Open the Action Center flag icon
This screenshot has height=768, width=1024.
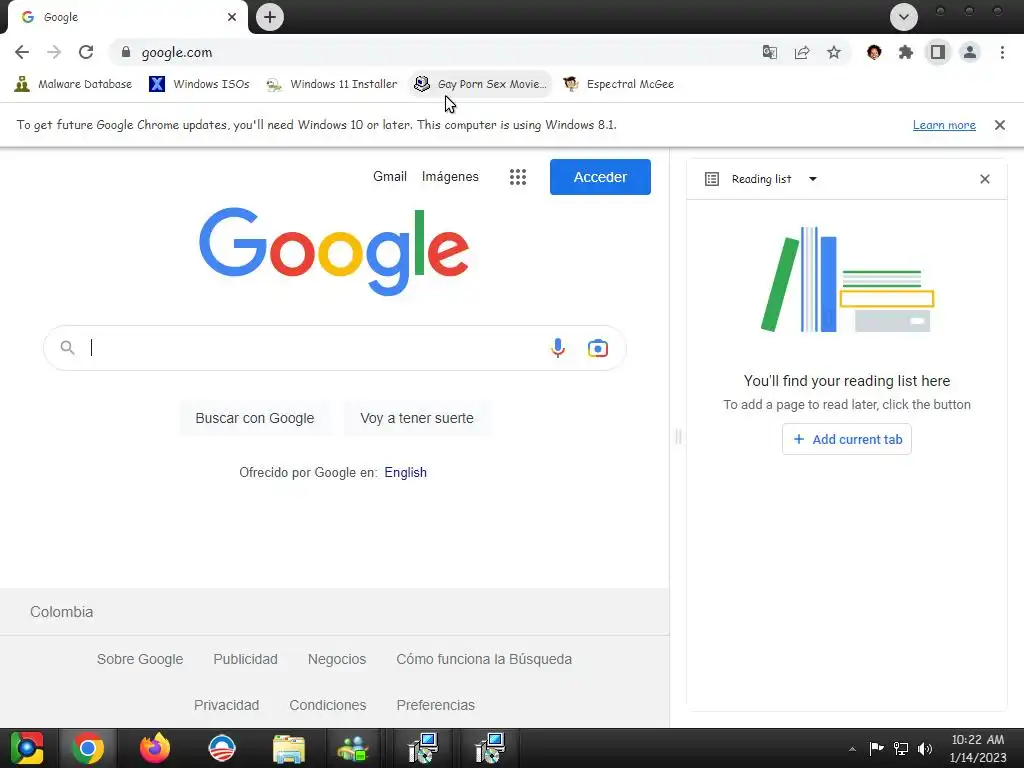point(876,748)
